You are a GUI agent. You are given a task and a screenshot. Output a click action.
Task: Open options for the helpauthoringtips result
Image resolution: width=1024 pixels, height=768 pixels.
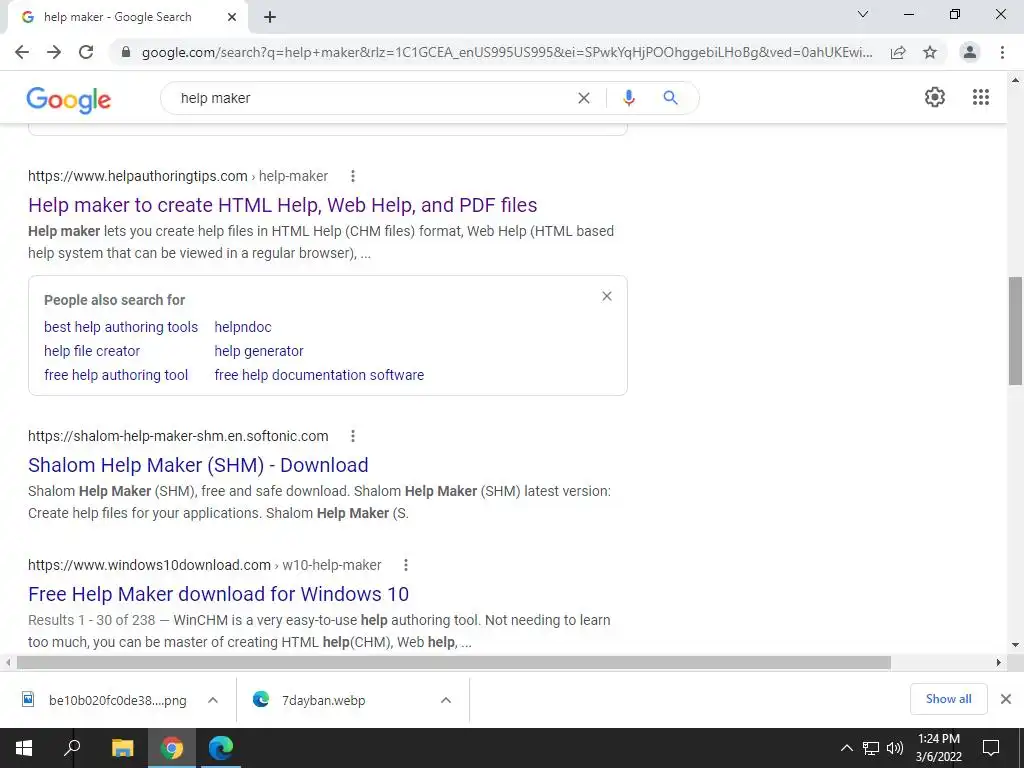(353, 176)
